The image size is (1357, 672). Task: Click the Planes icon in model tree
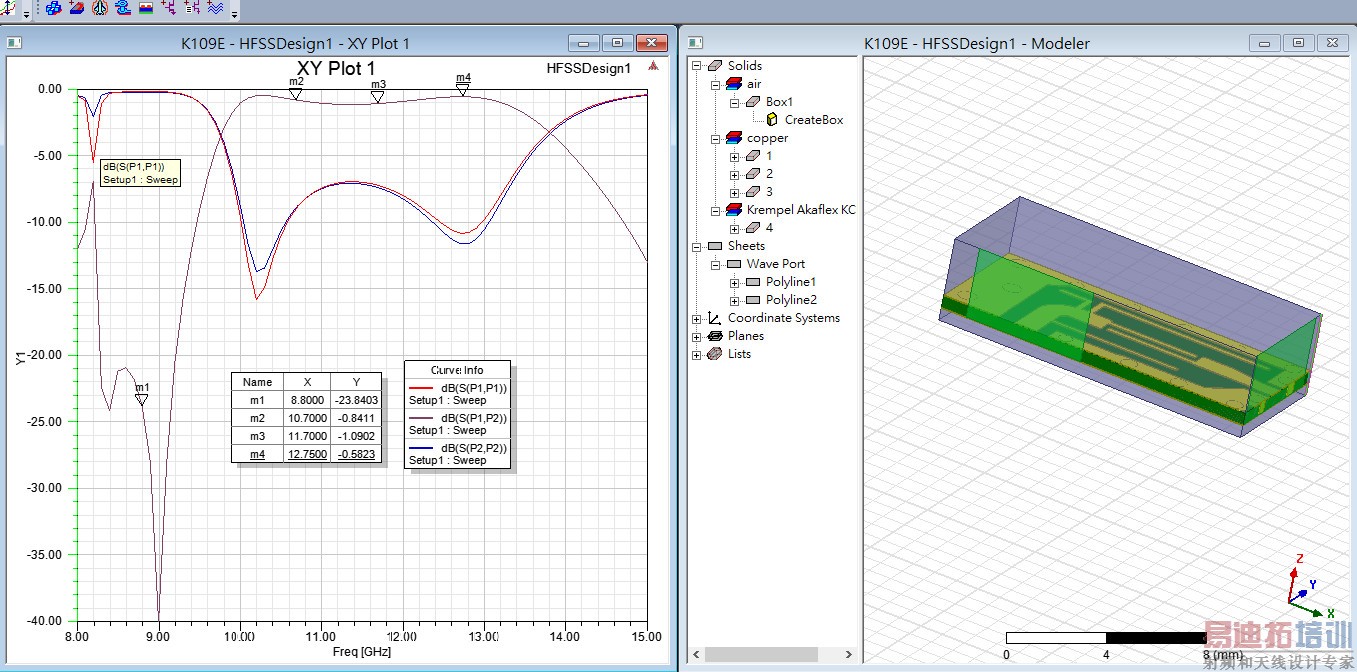point(715,336)
